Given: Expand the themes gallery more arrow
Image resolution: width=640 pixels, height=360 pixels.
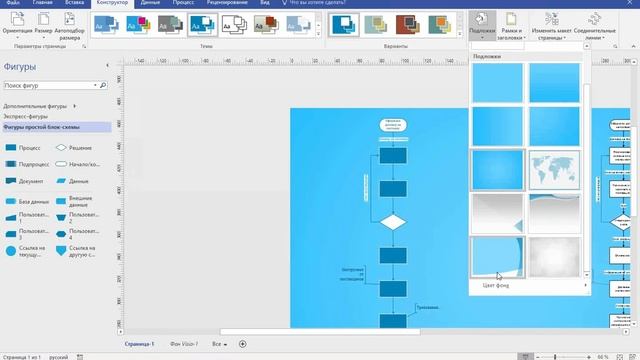Looking at the screenshot, I should [318, 34].
